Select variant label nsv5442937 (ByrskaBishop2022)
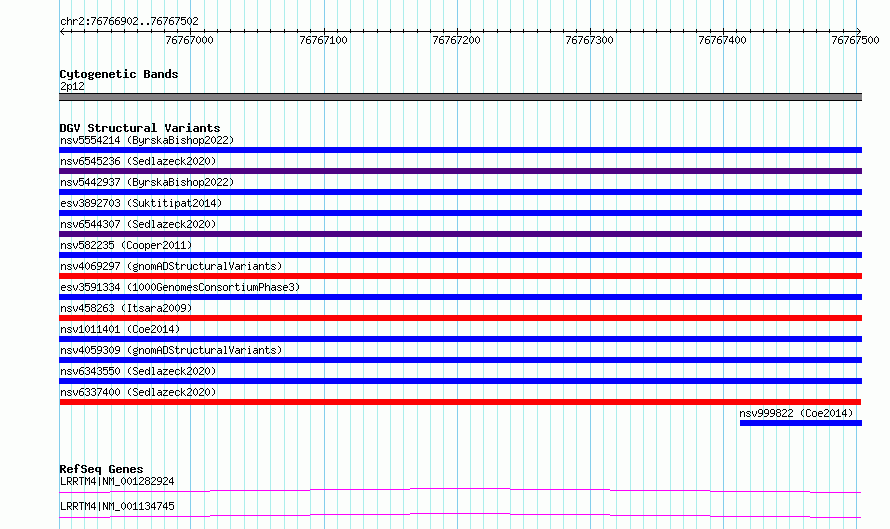890x529 pixels. point(147,182)
